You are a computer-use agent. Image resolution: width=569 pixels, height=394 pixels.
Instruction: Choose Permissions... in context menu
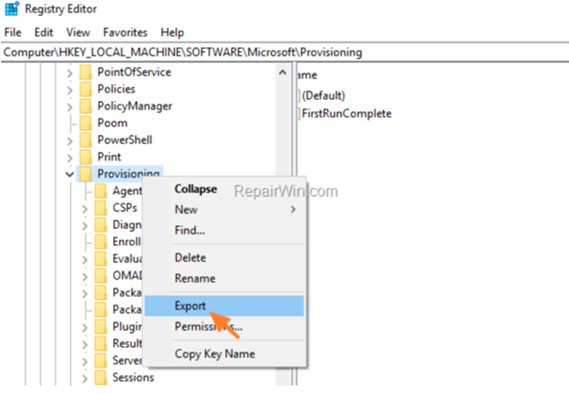[x=224, y=327]
